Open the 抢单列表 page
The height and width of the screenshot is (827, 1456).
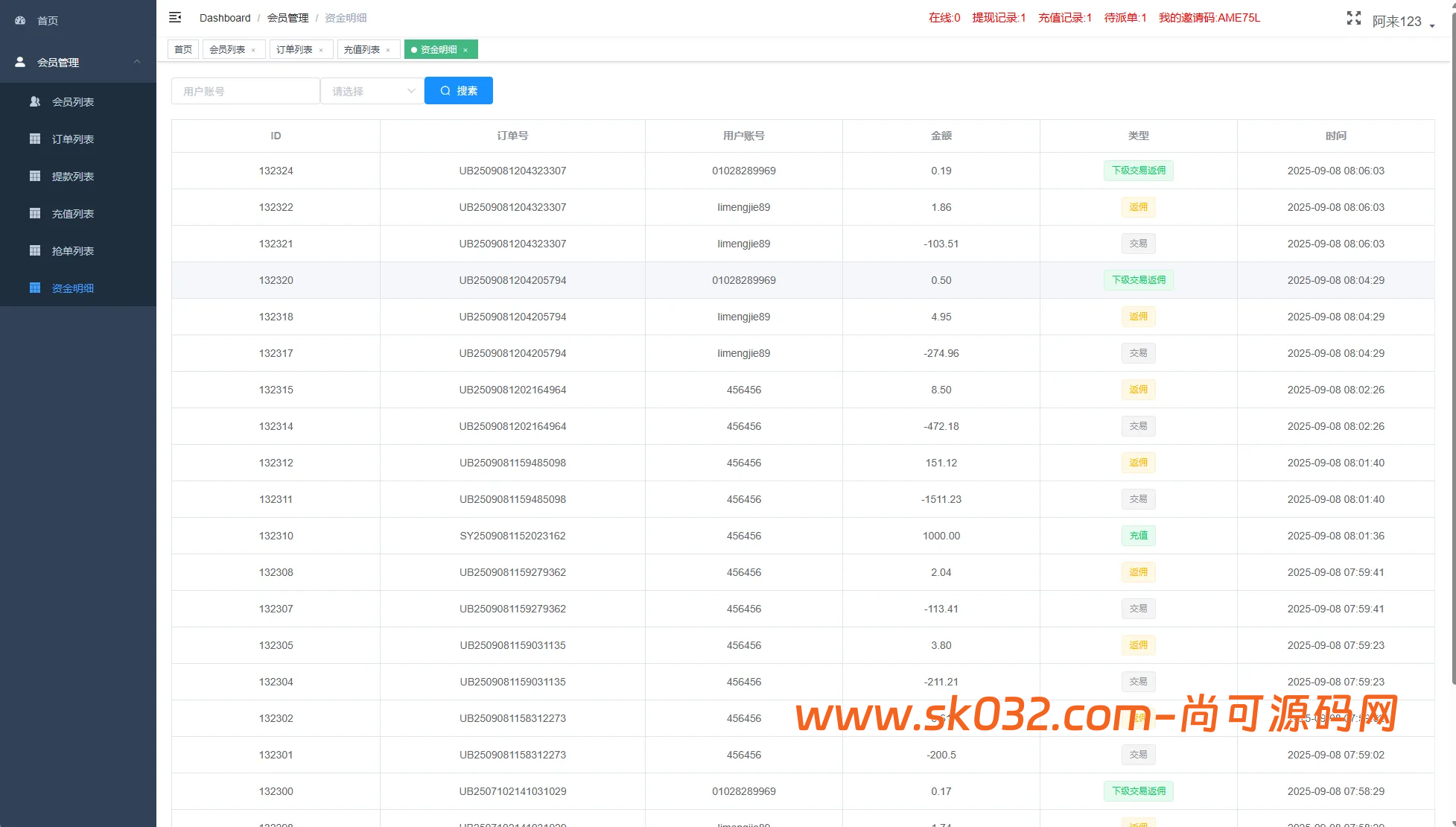[72, 250]
